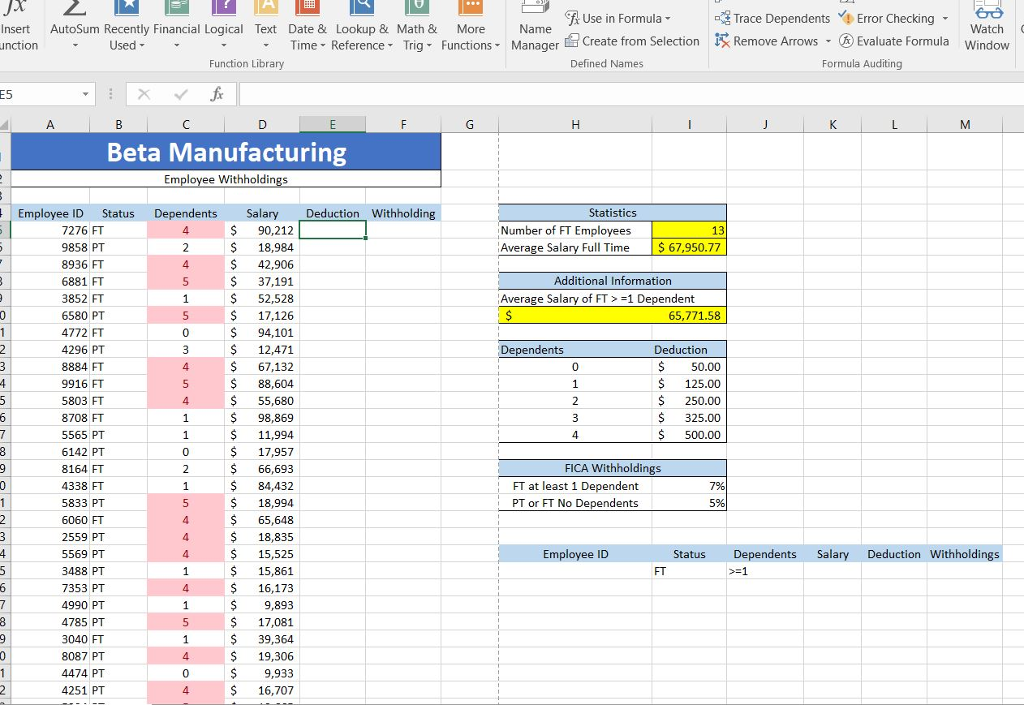Select the 7% FICA rate cell
1024x705 pixels.
click(x=689, y=486)
